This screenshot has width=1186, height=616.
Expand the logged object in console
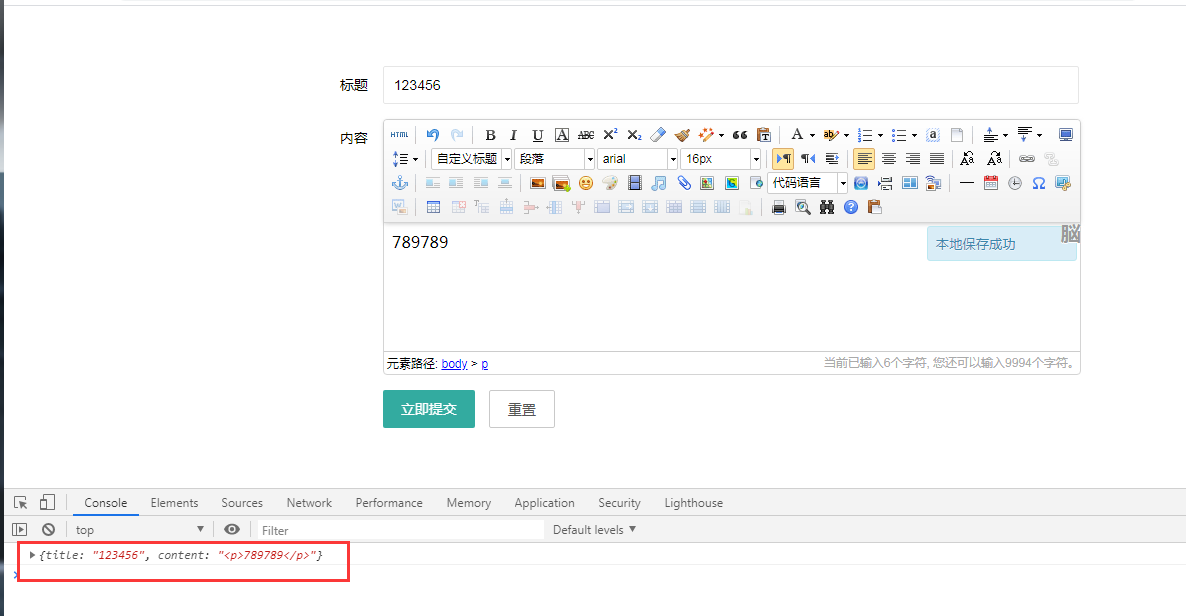(x=33, y=554)
